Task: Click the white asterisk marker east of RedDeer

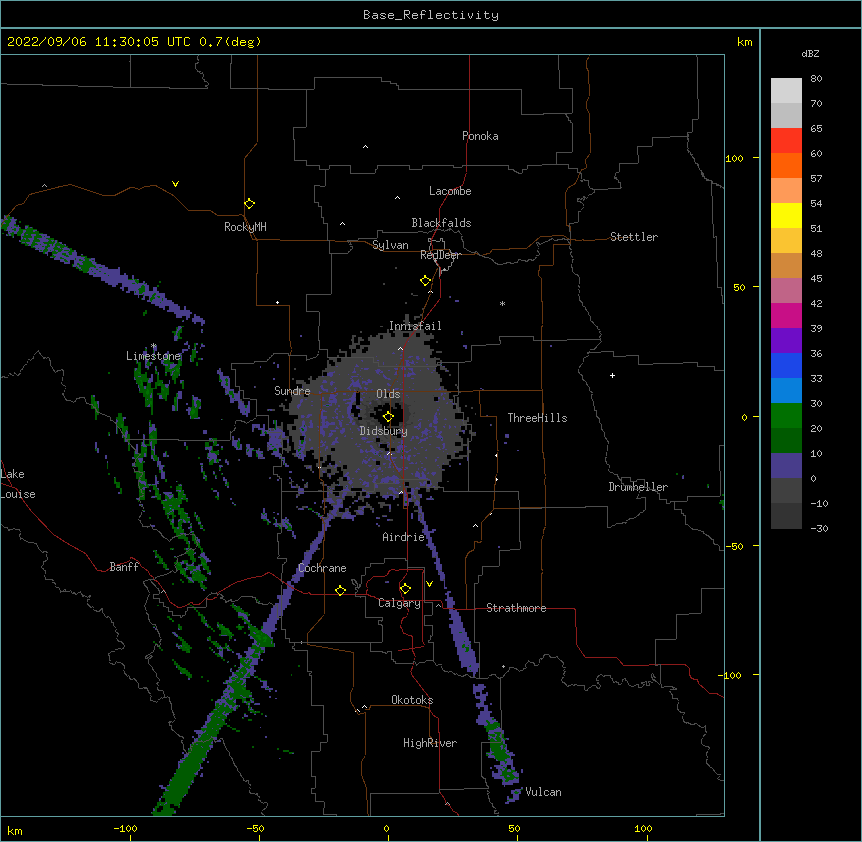Action: click(x=502, y=303)
